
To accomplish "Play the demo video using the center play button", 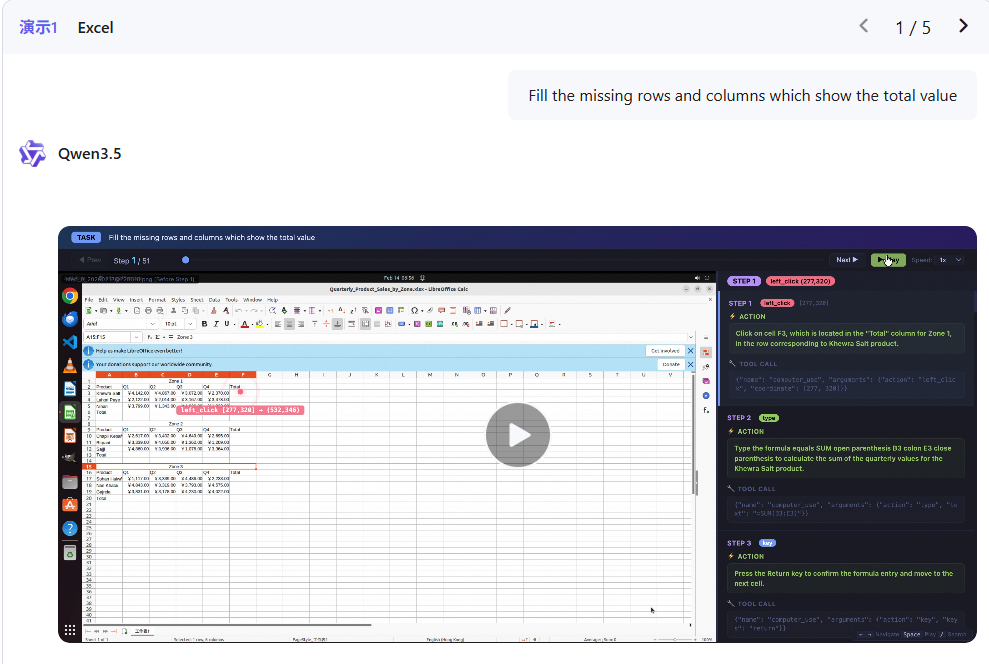I will click(517, 434).
